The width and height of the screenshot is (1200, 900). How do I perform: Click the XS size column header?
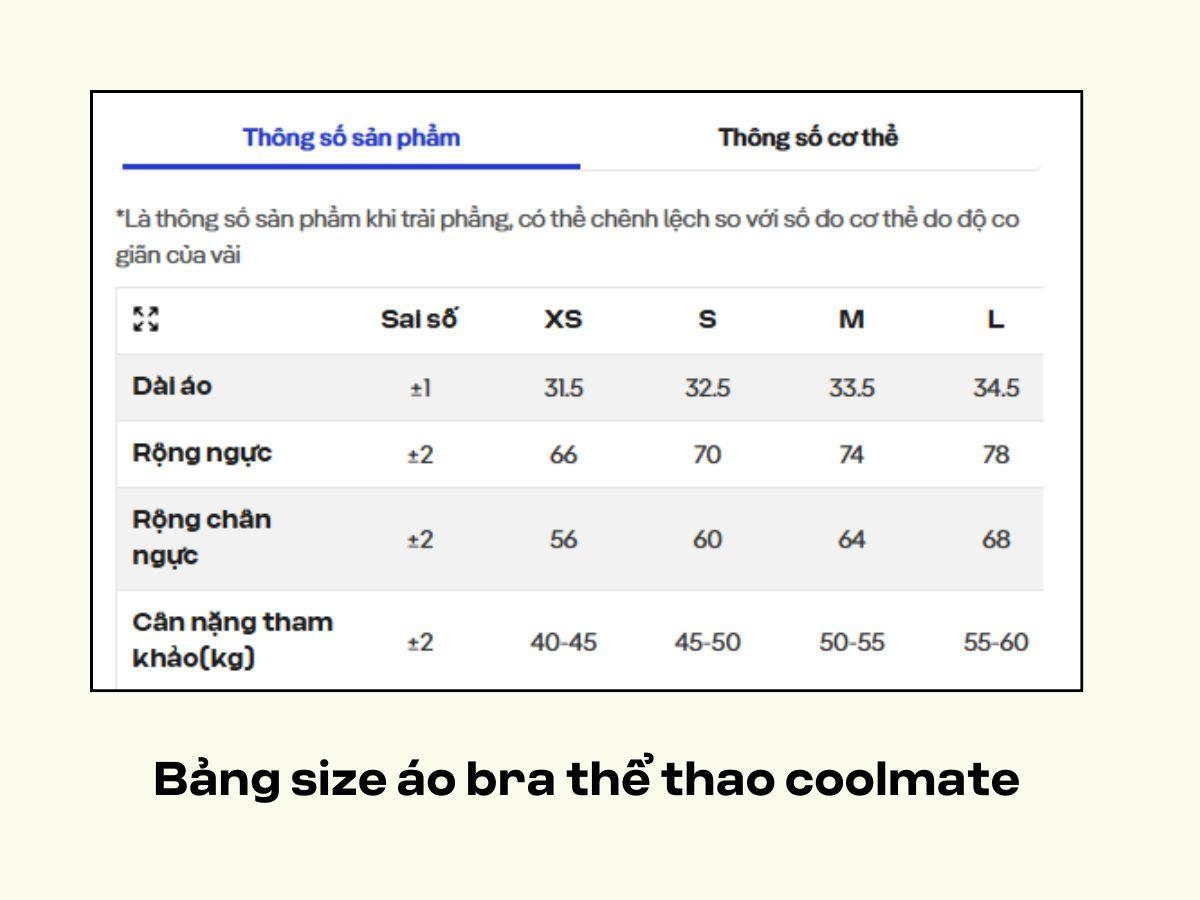(564, 320)
